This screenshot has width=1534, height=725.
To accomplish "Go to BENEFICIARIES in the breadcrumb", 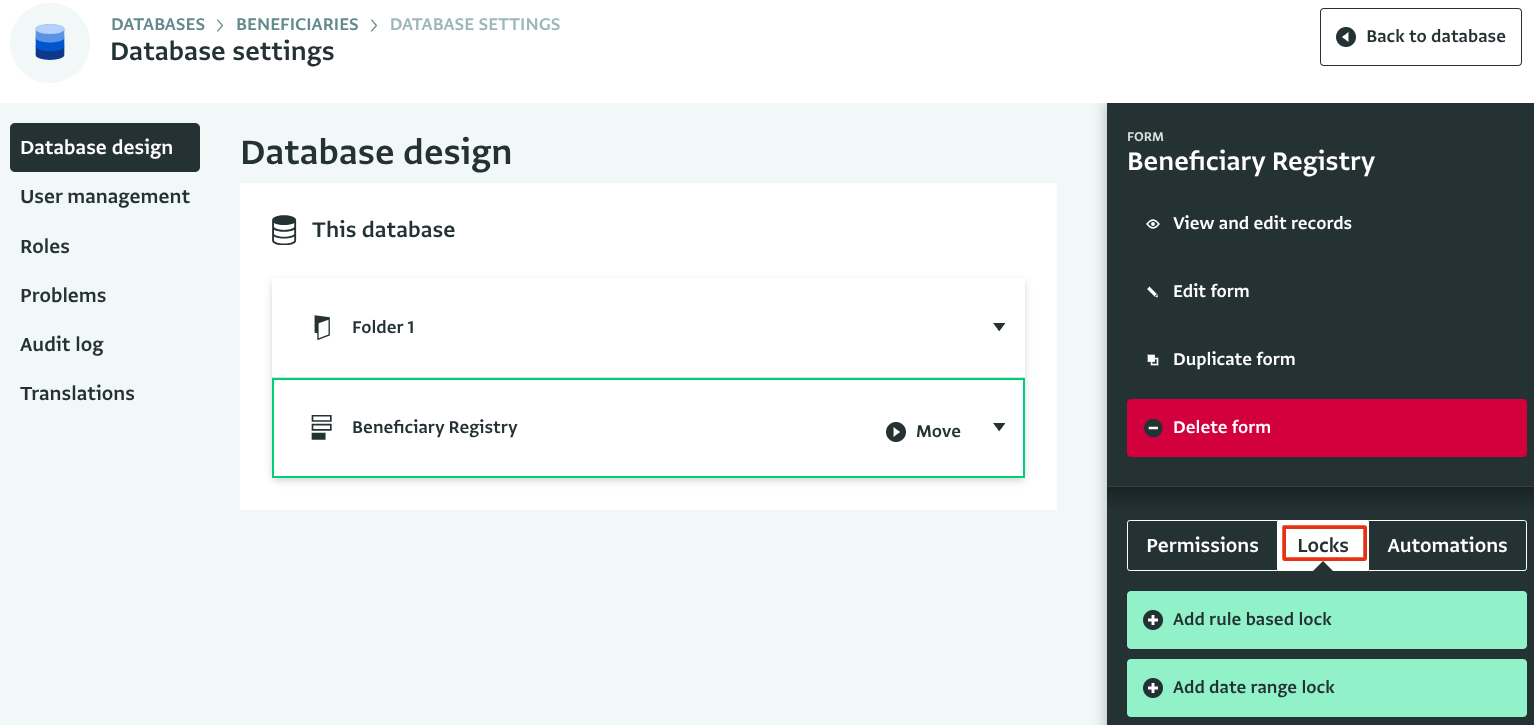I will tap(297, 24).
